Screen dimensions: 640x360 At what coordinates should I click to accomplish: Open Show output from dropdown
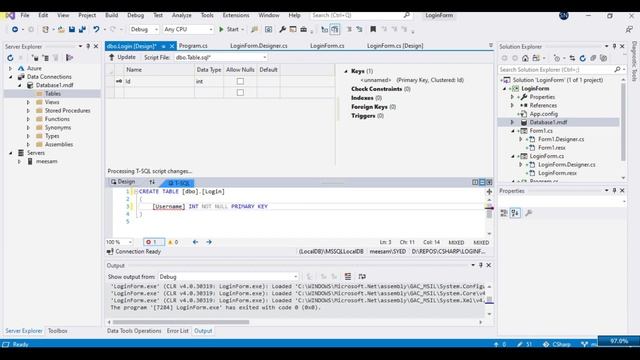(229, 277)
